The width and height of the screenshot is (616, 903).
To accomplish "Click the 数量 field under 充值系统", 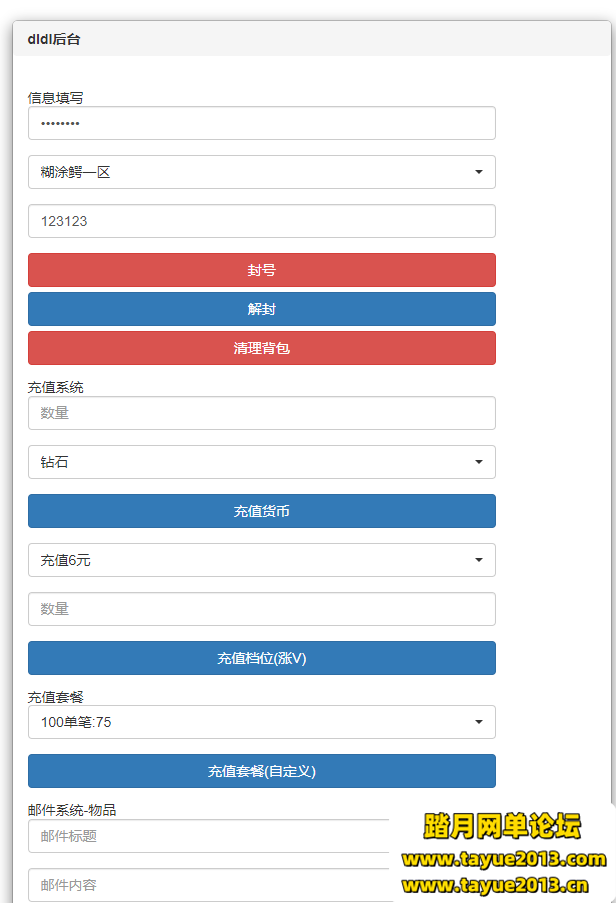I will pyautogui.click(x=261, y=413).
